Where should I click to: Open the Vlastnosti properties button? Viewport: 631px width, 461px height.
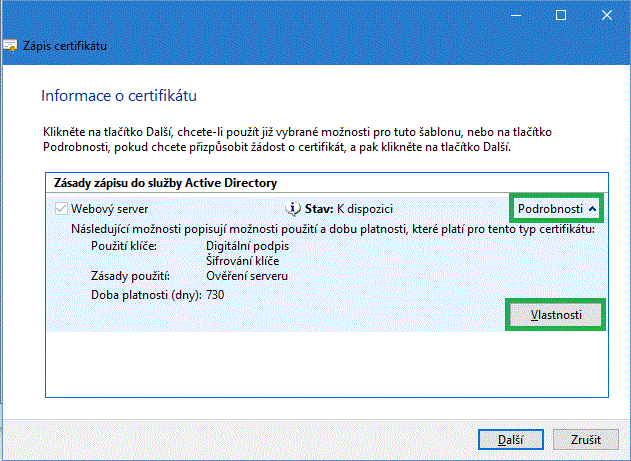click(556, 314)
